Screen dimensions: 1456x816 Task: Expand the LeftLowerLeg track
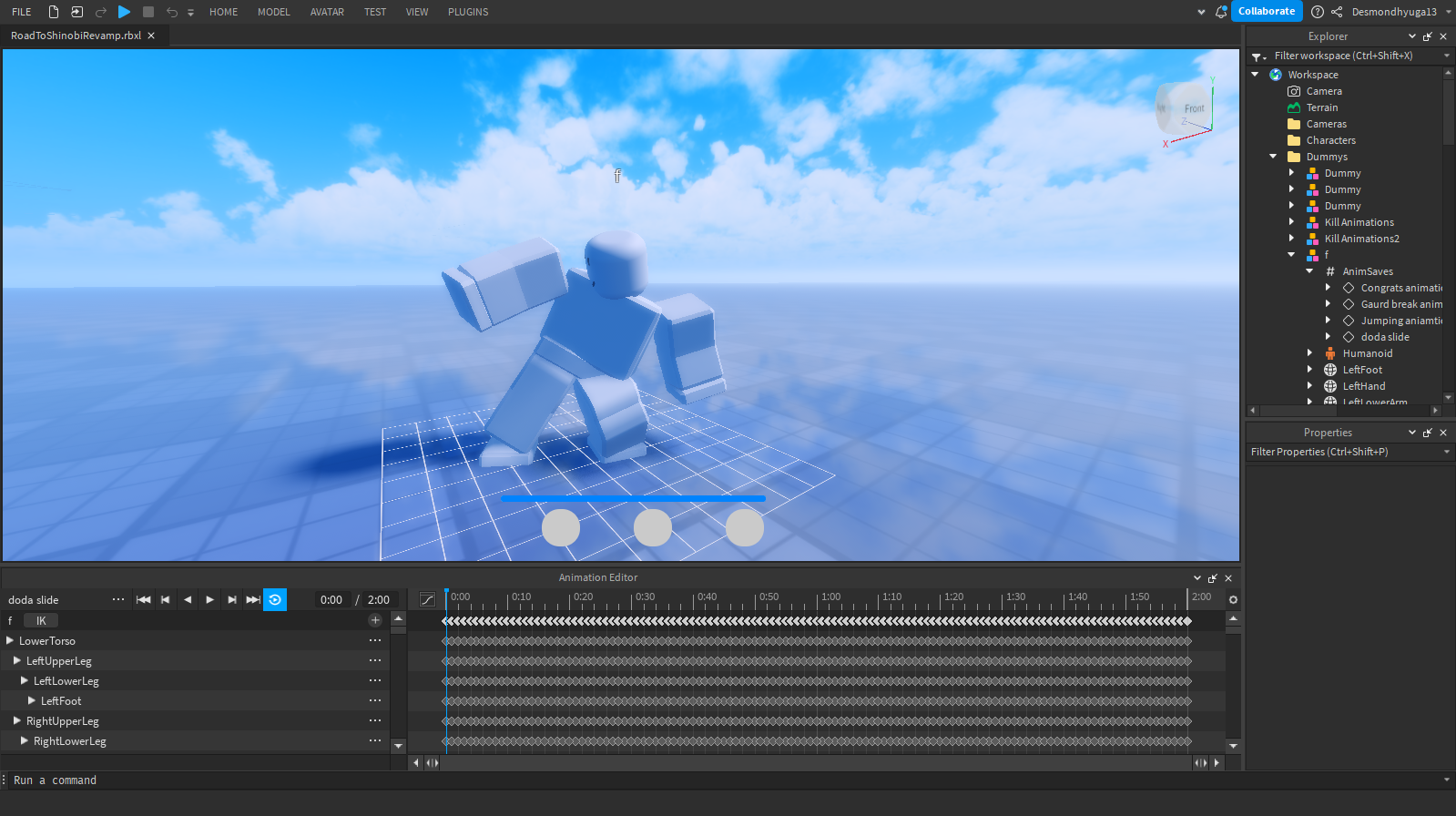coord(25,680)
